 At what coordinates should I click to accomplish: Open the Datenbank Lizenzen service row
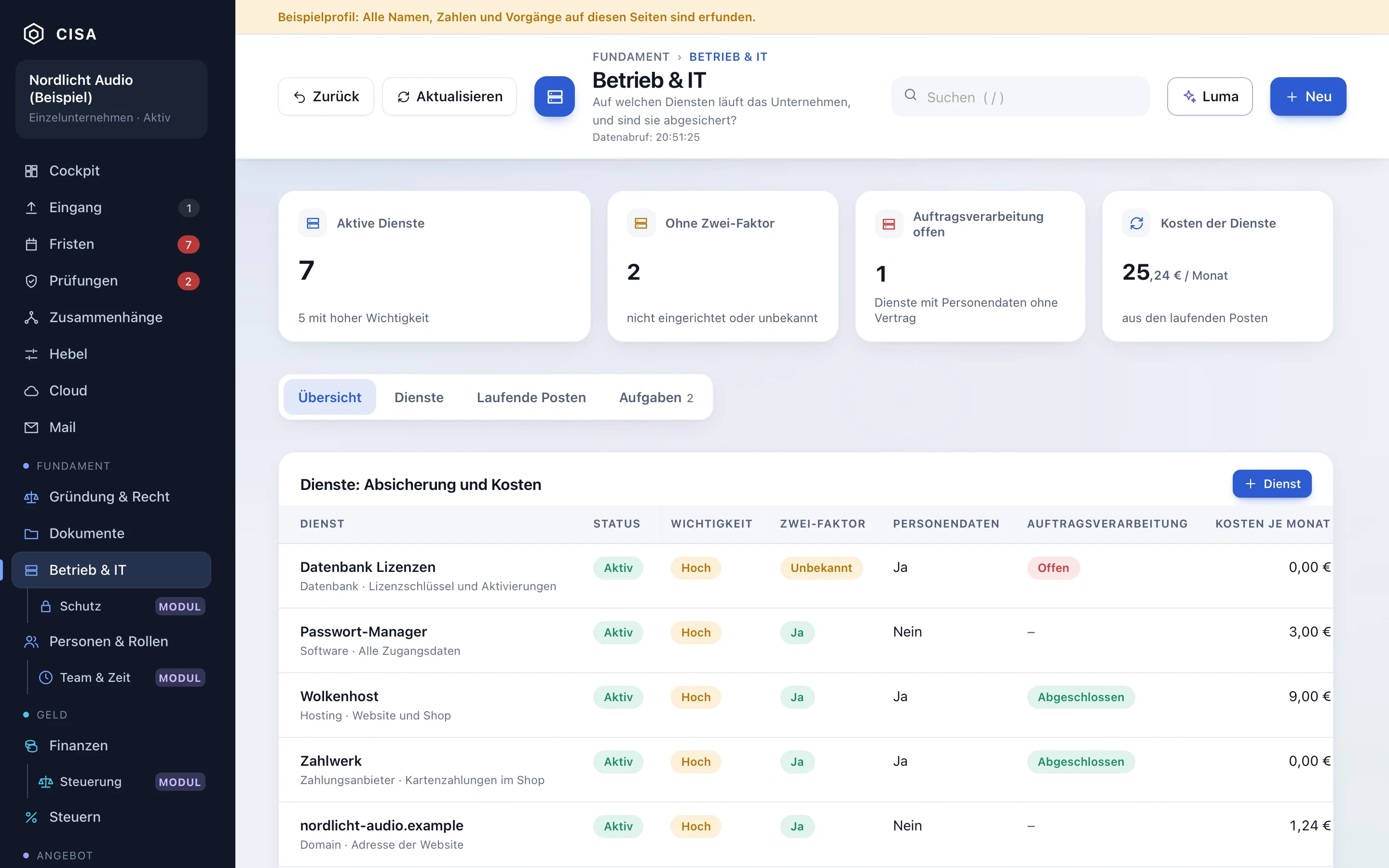805,576
